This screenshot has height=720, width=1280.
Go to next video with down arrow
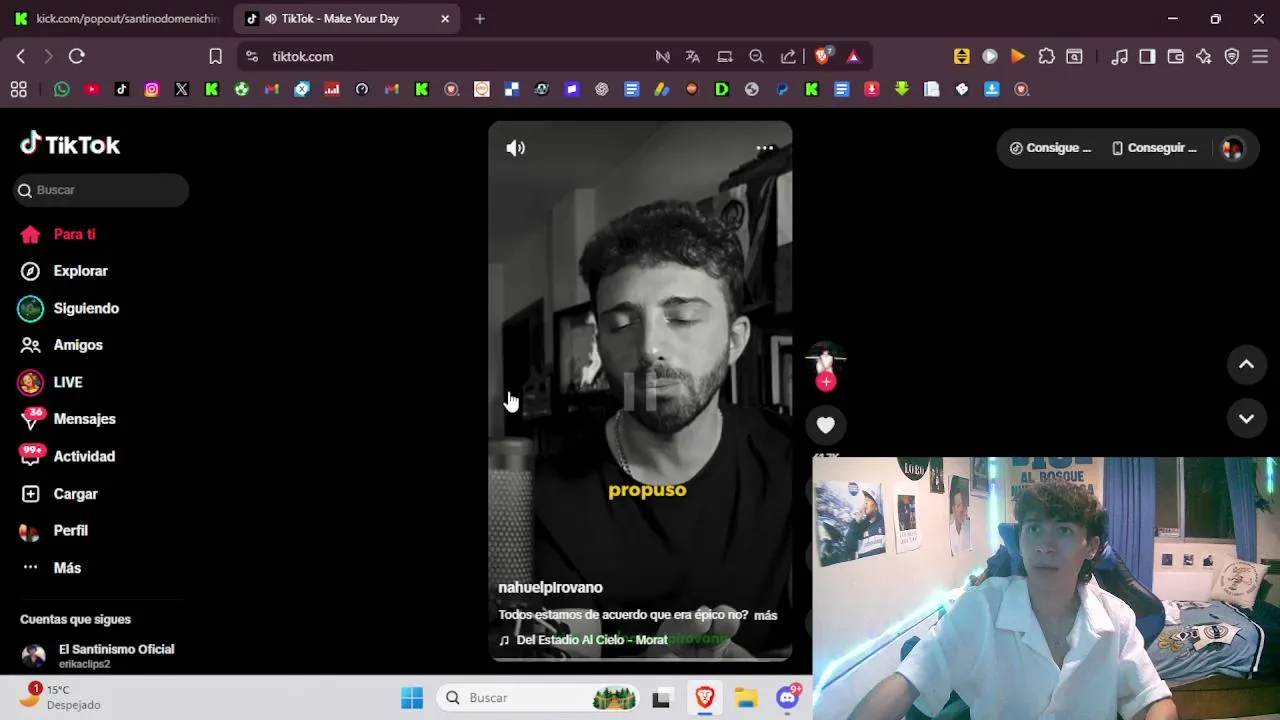pos(1246,419)
